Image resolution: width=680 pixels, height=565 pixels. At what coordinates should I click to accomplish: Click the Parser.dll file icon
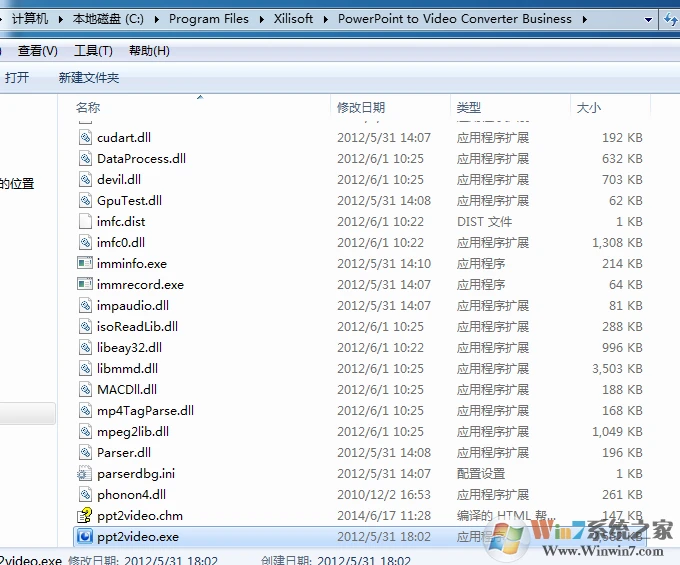click(x=85, y=452)
